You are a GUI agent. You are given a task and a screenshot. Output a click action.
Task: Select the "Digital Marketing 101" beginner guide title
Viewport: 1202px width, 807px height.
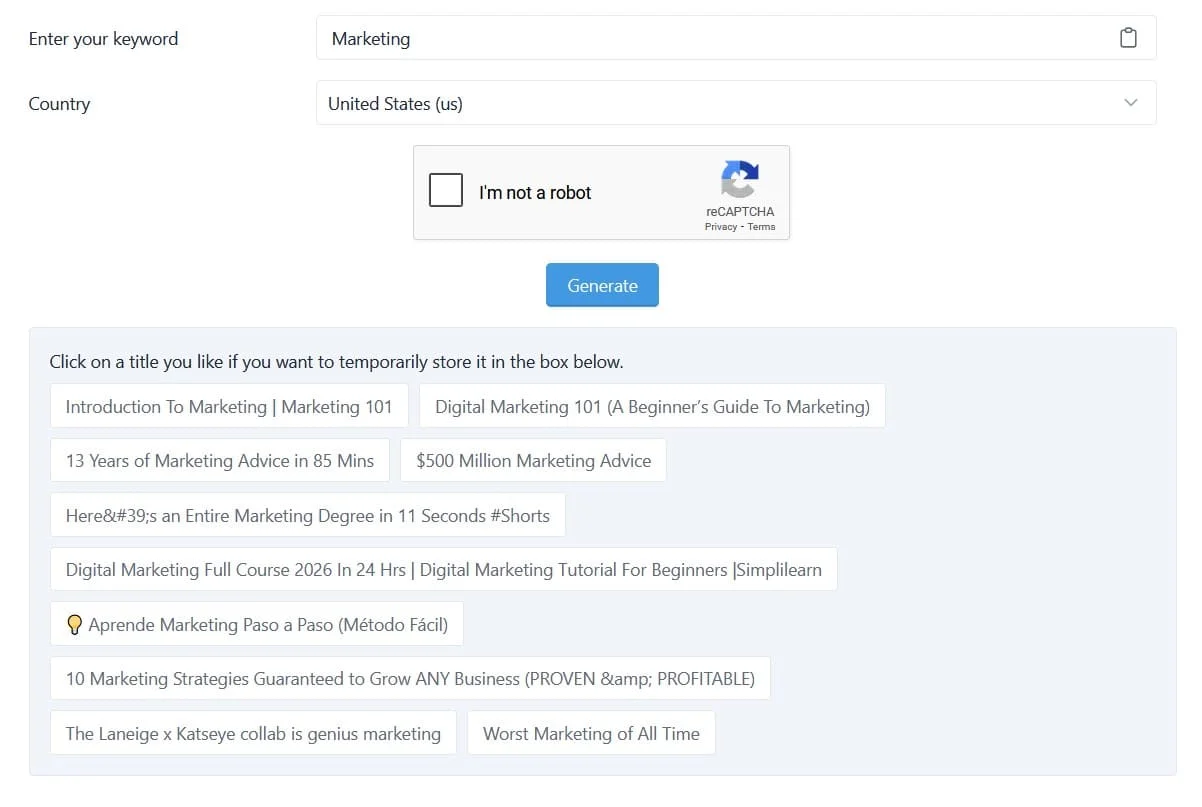(653, 406)
